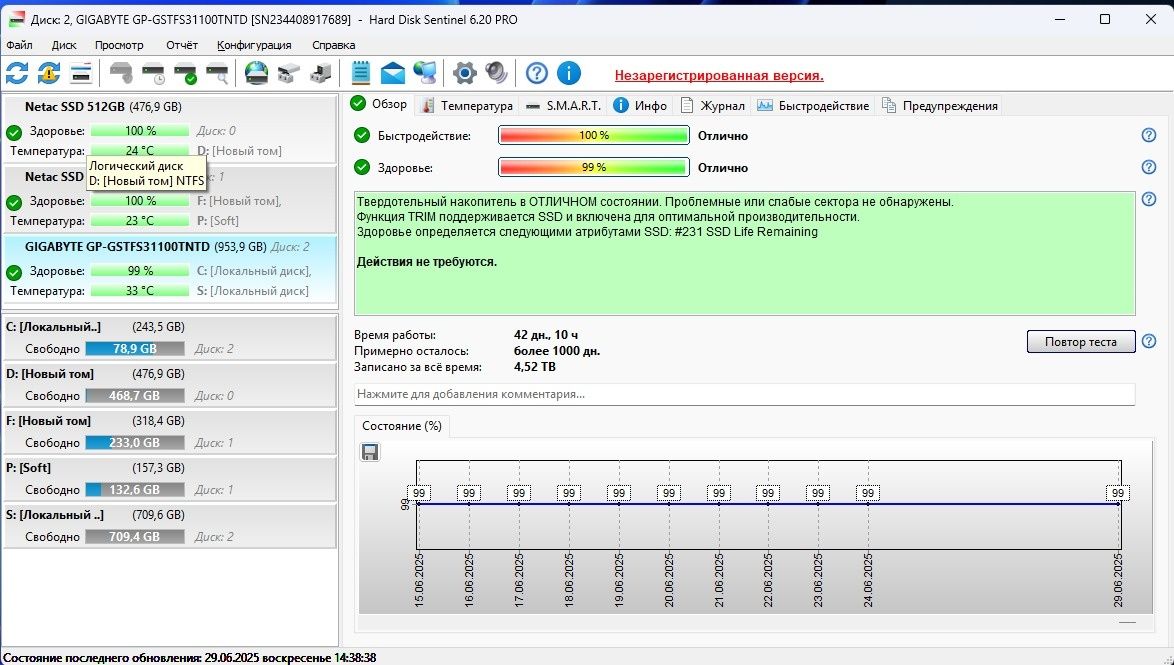Click the disk list panel toolbar icon

[81, 73]
